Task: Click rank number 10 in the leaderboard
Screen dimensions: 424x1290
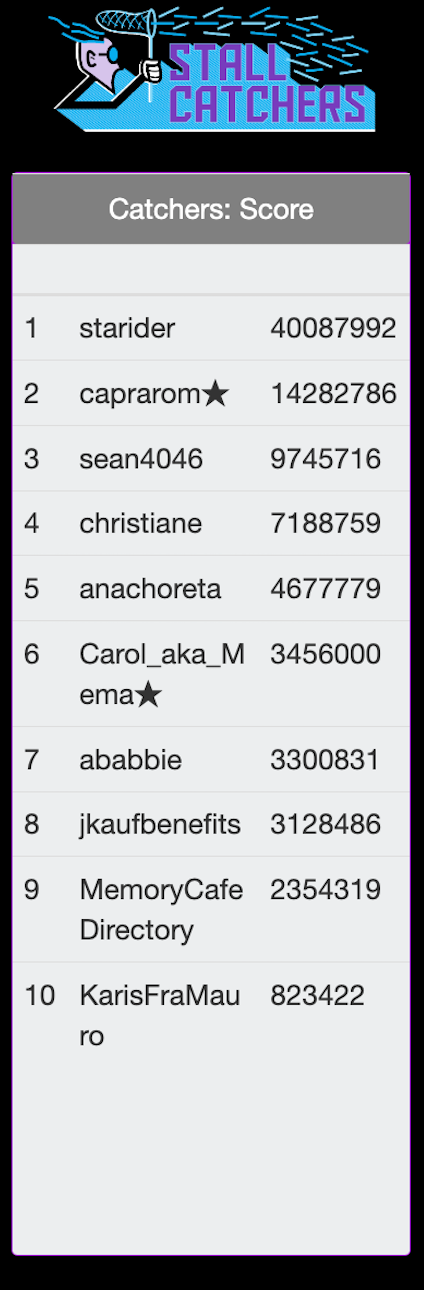Action: click(x=40, y=996)
